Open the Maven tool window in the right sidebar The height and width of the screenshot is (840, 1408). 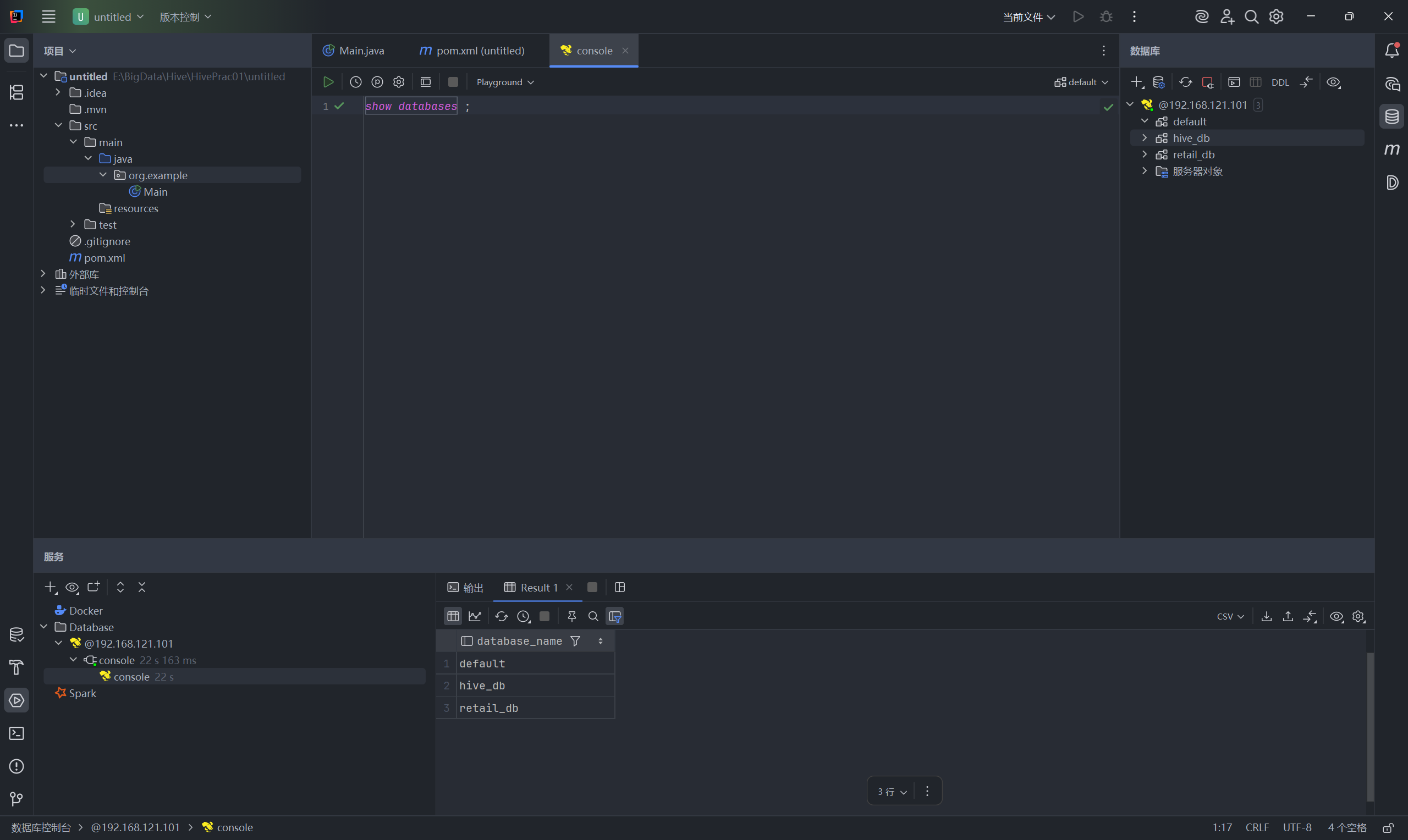coord(1391,150)
